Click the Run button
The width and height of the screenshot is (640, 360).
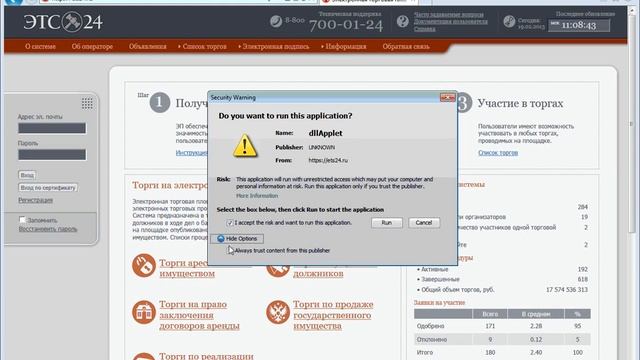[x=387, y=223]
